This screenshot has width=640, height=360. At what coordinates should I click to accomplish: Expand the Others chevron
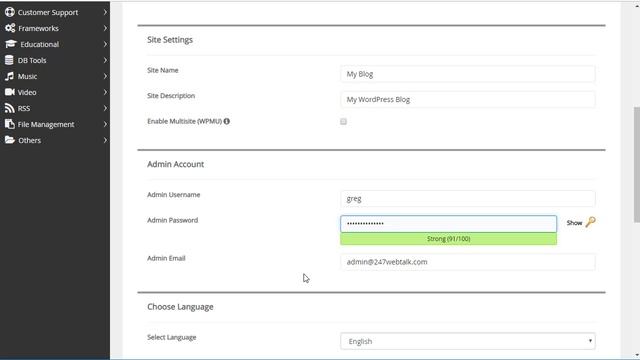(x=105, y=140)
